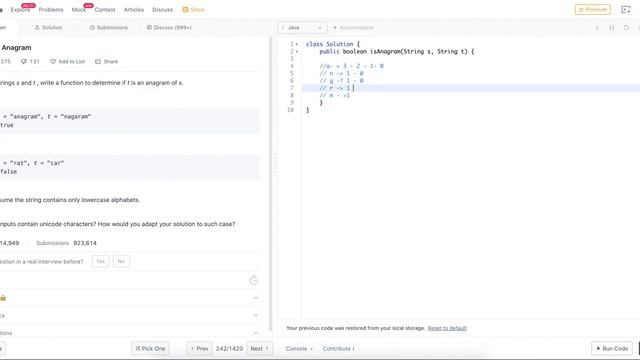Switch to the Discuss (999+) tab
The width and height of the screenshot is (640, 360).
(169, 28)
